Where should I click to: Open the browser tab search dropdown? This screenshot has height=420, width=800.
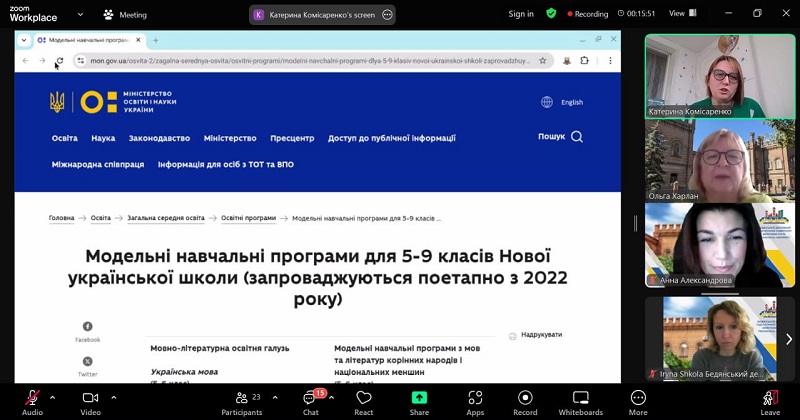tap(24, 40)
